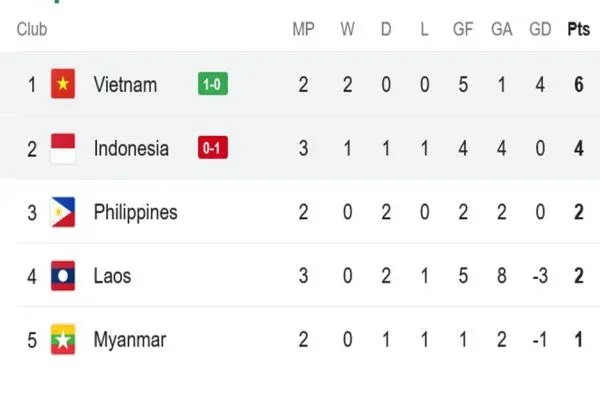Click the MP column header
Screen dimensions: 600x399
pos(303,29)
